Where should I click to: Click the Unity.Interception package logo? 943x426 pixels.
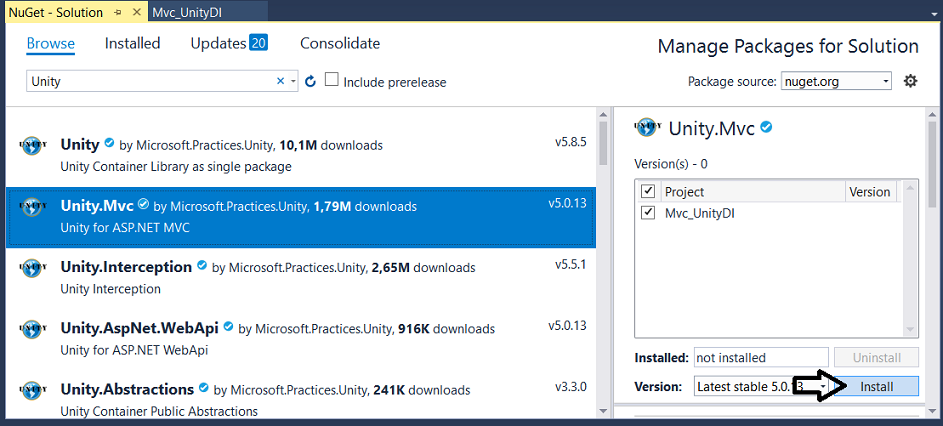point(31,268)
